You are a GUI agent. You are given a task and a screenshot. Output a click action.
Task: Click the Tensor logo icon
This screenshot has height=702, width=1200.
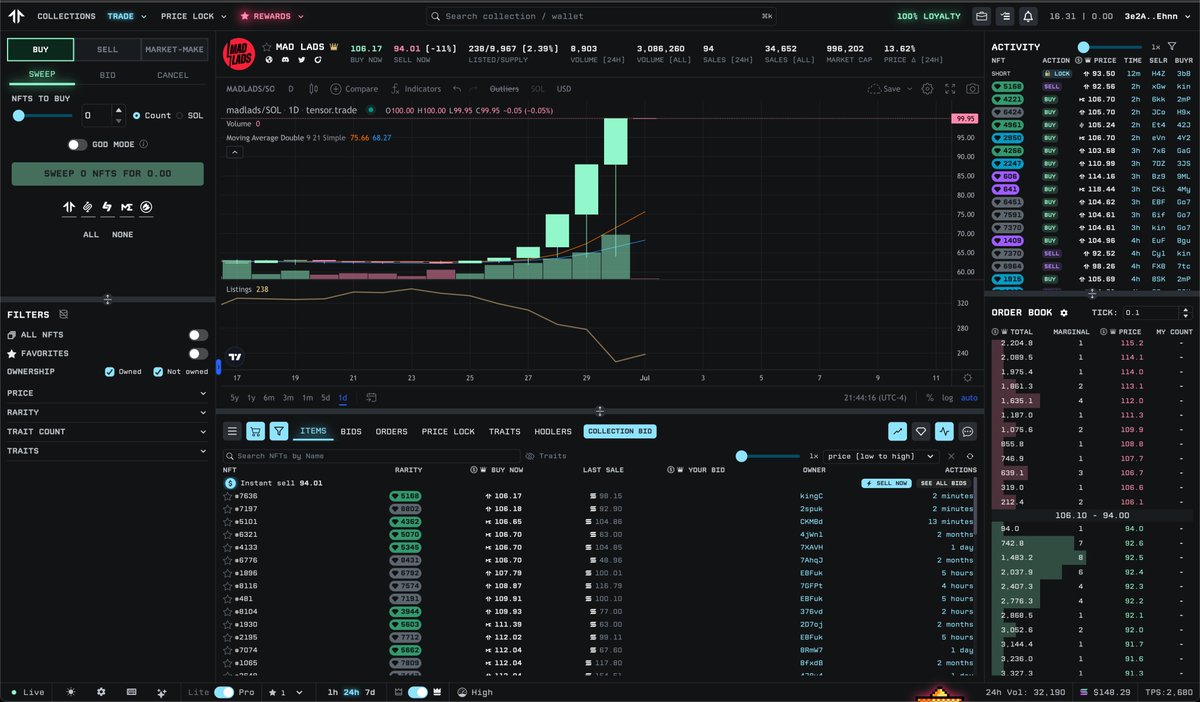pos(17,16)
